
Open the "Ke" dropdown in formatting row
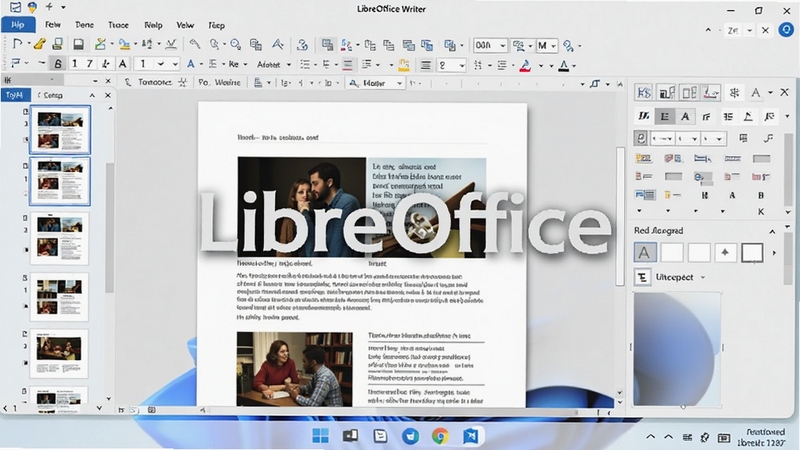click(x=238, y=64)
